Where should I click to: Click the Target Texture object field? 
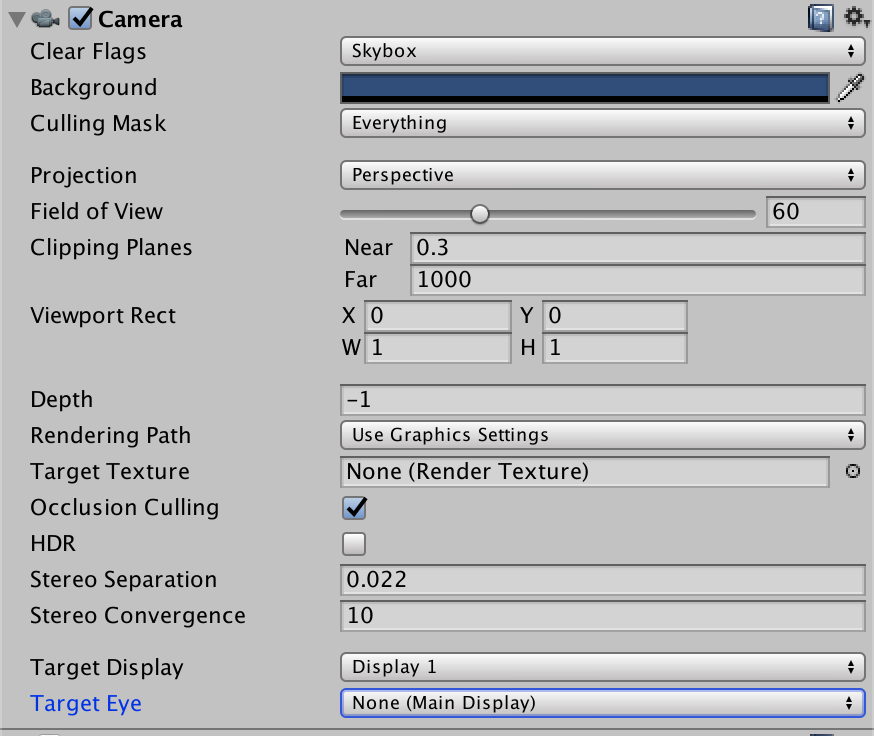[x=585, y=472]
